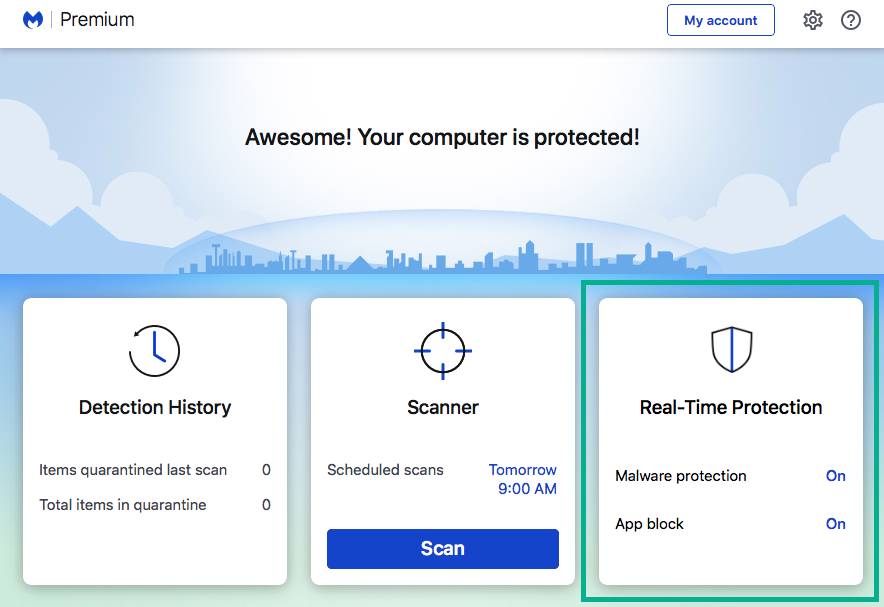
Task: Click the Malwarebytes logo icon
Action: click(x=33, y=19)
